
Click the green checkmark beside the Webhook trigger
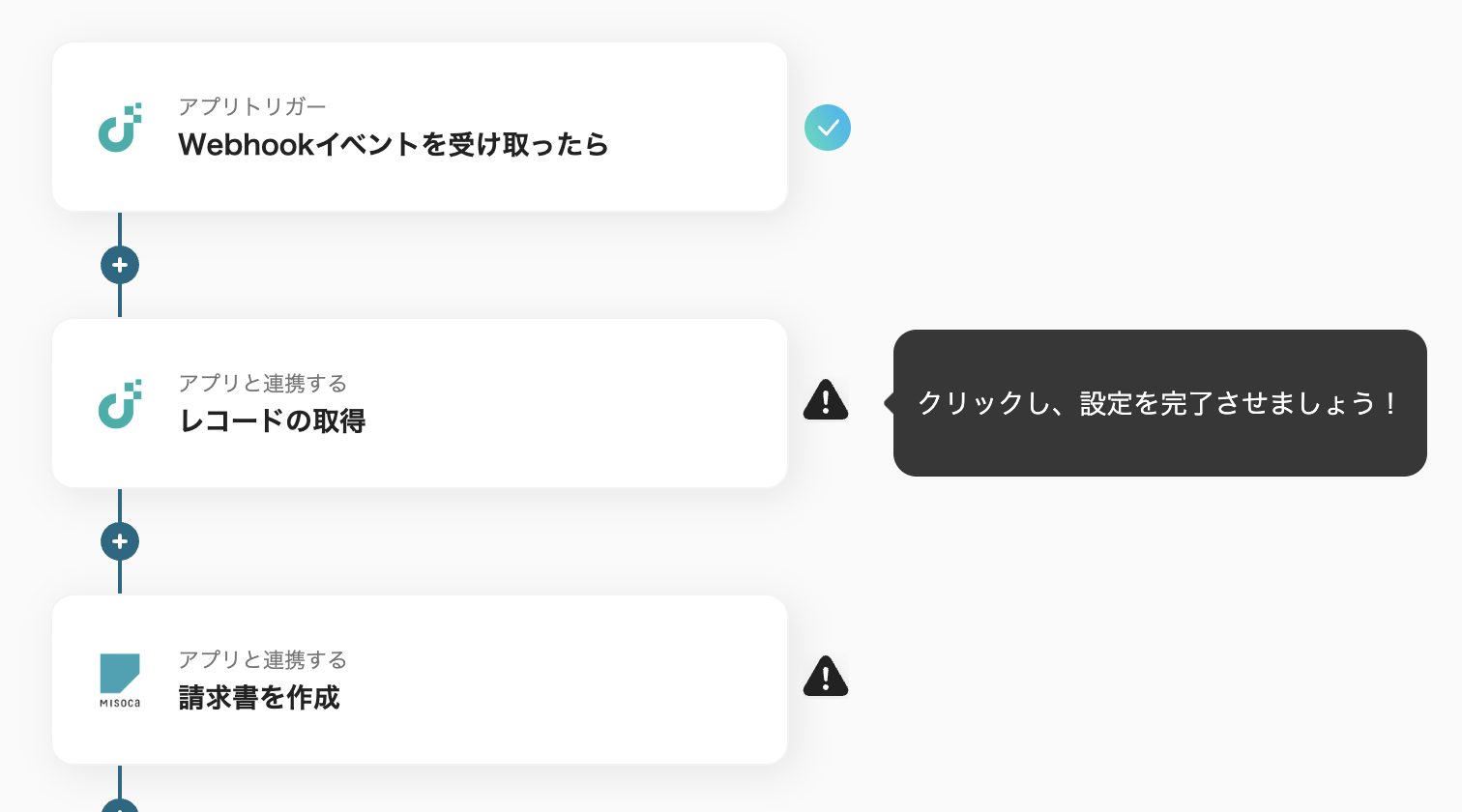828,128
